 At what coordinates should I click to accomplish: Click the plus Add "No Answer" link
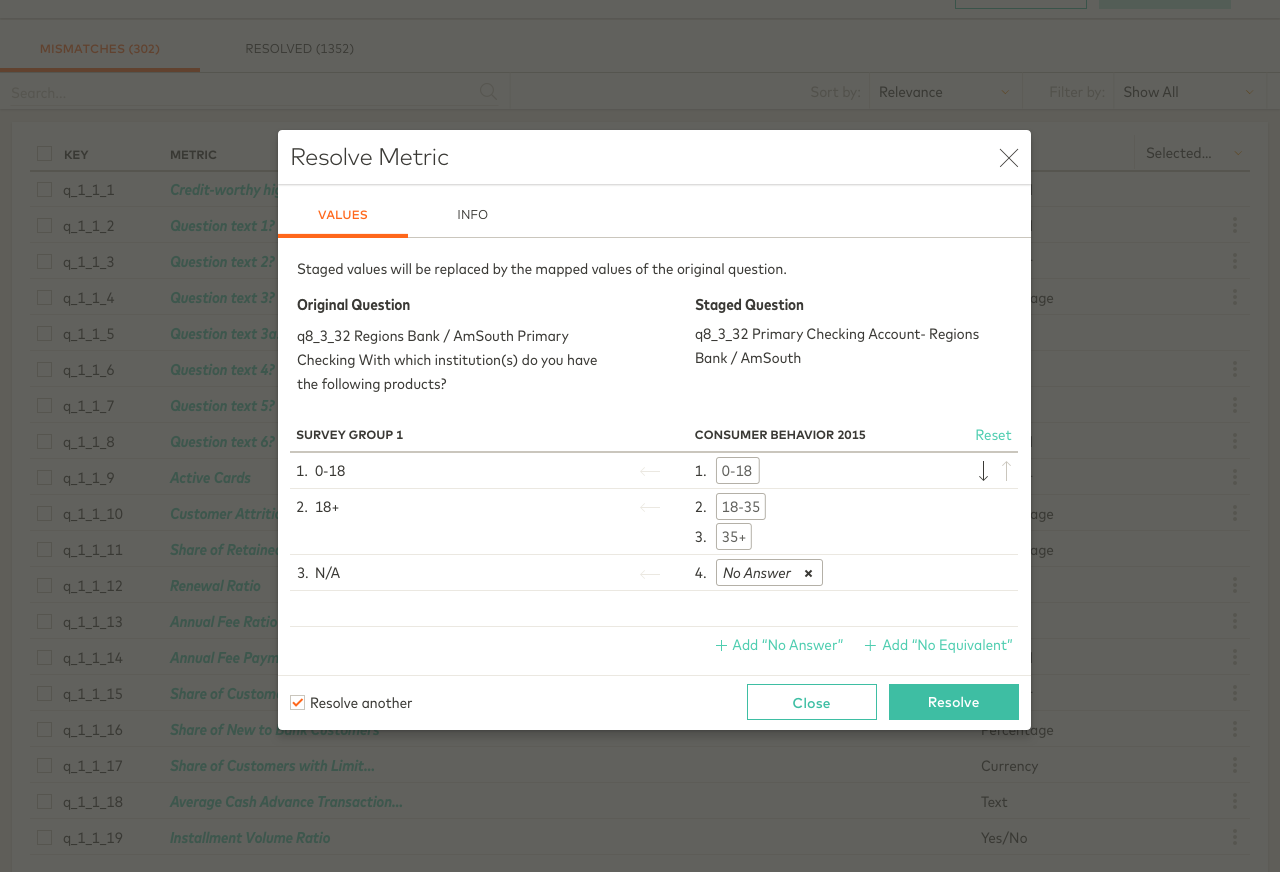(780, 645)
